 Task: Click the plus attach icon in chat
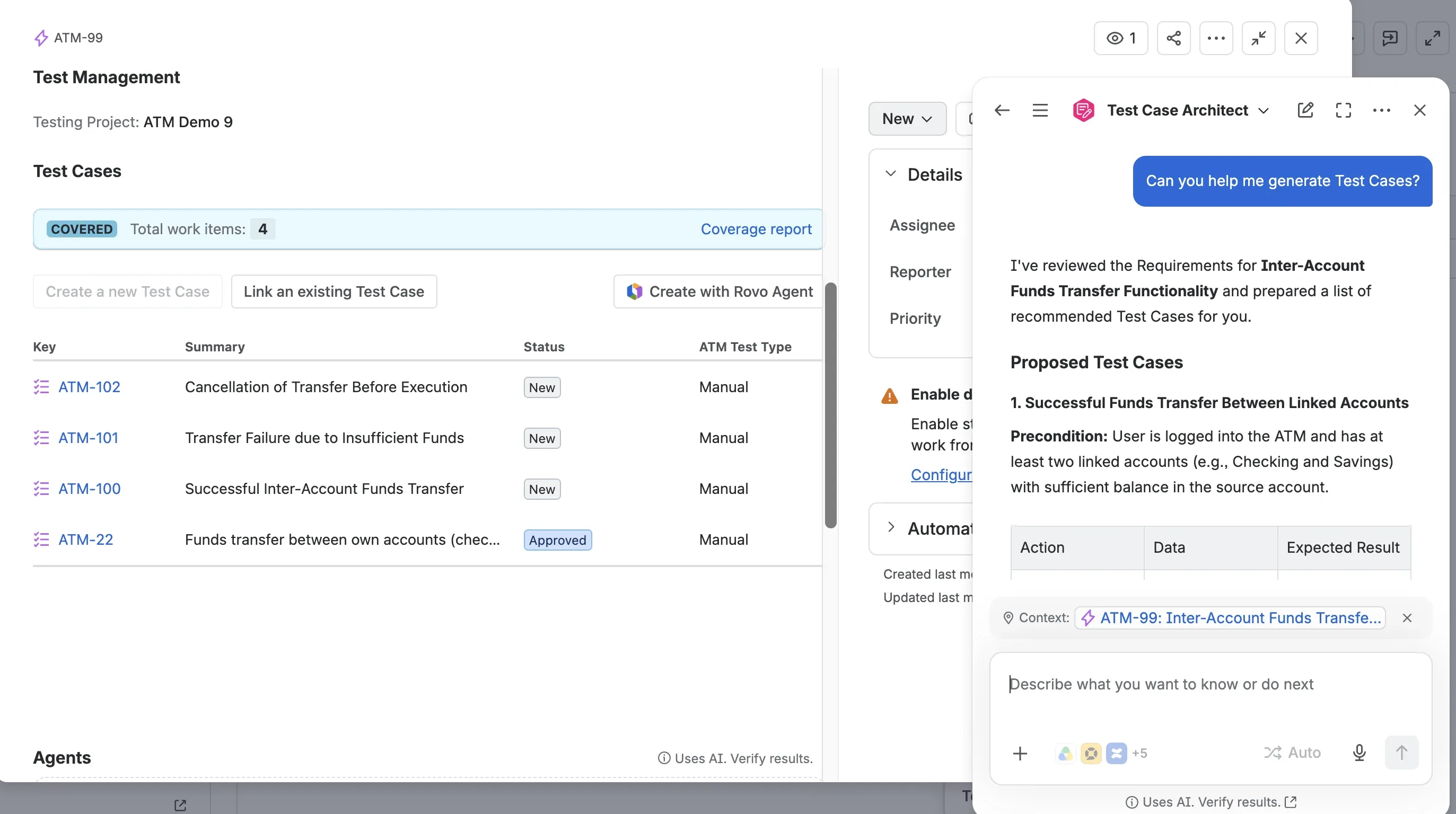(1020, 753)
